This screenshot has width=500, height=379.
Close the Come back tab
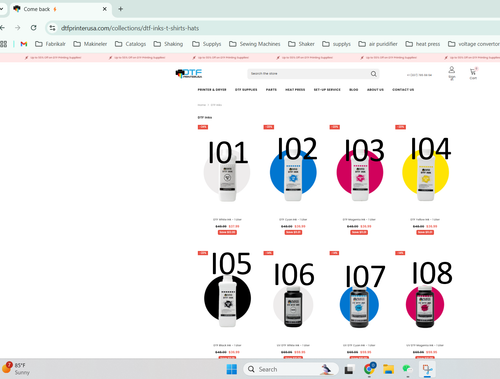click(105, 9)
